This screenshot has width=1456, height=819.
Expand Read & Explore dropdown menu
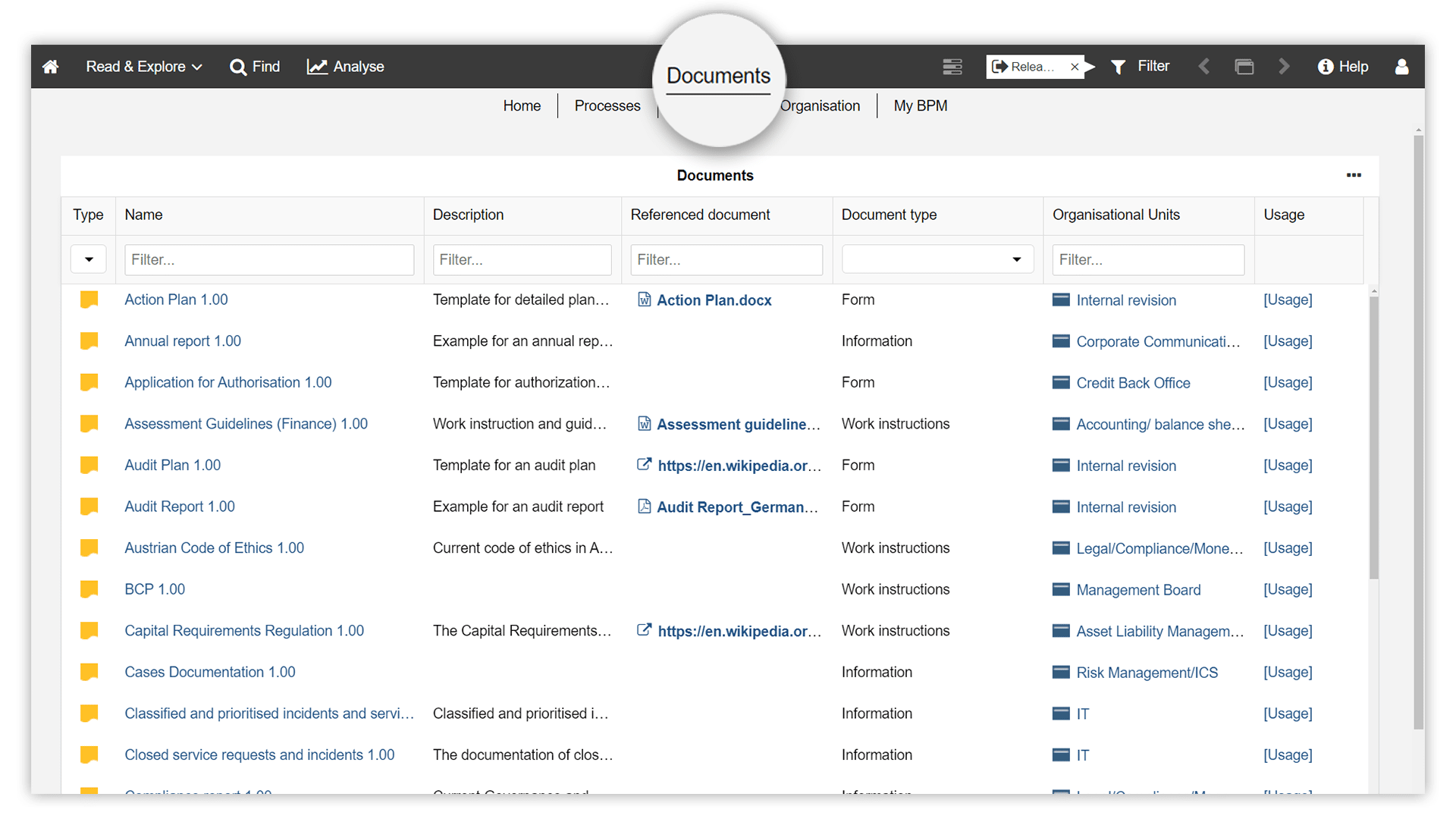(144, 67)
